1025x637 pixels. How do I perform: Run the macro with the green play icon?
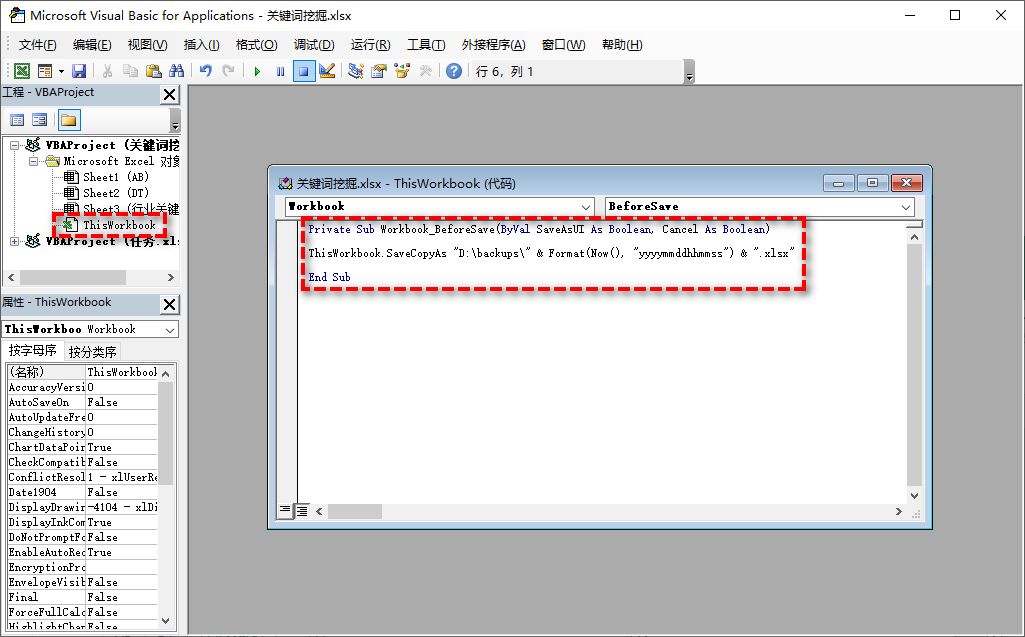[257, 71]
